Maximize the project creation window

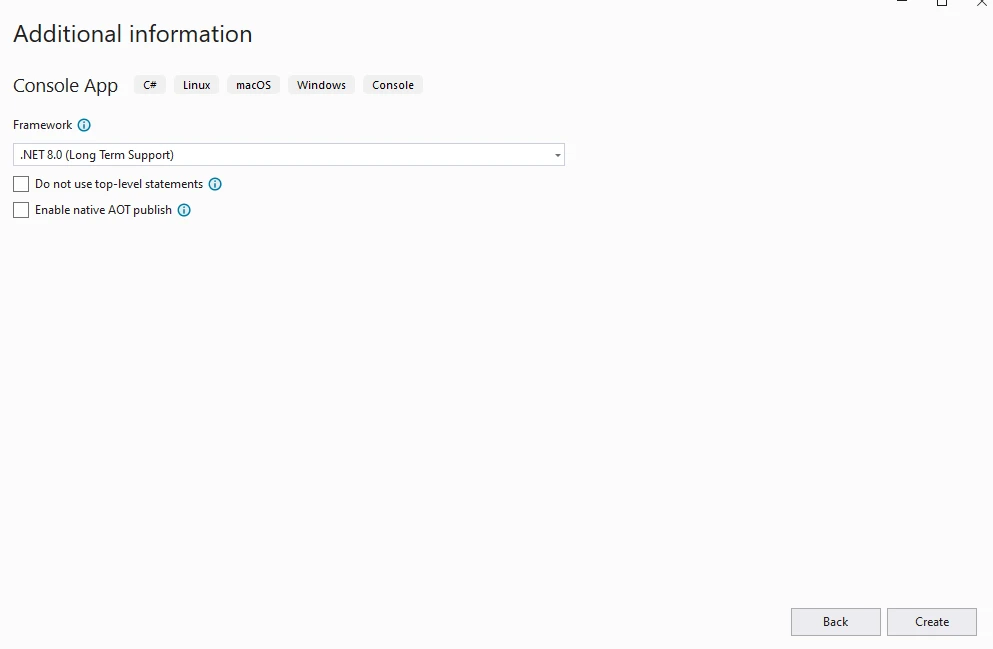point(942,3)
